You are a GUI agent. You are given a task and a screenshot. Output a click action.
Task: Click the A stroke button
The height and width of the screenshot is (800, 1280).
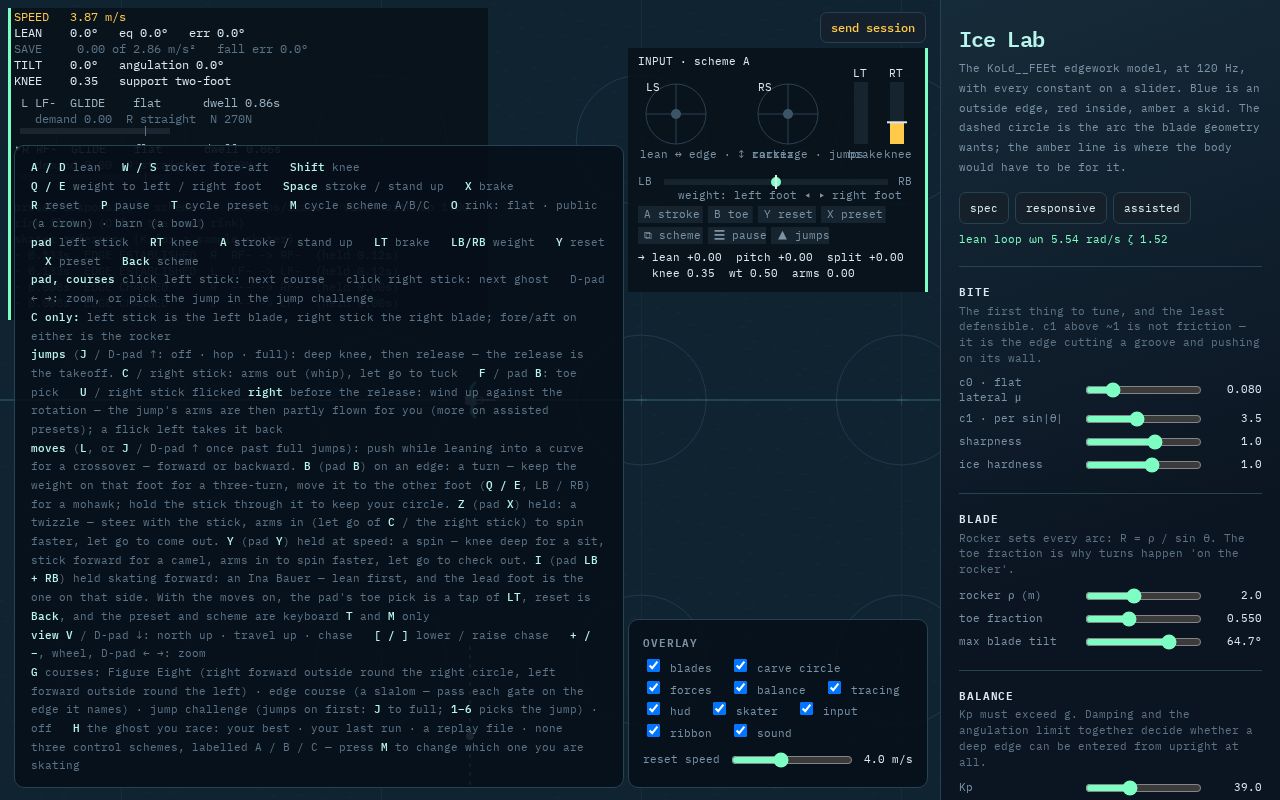(x=672, y=215)
